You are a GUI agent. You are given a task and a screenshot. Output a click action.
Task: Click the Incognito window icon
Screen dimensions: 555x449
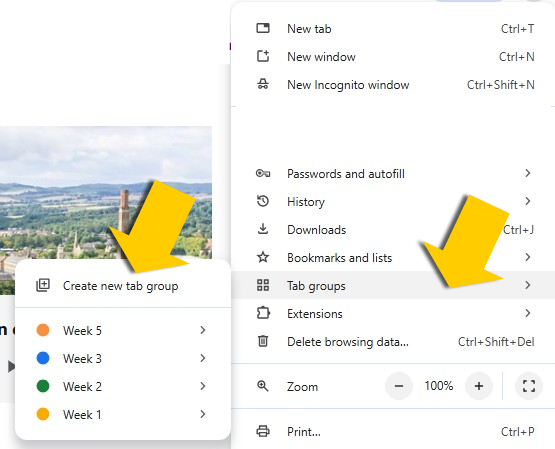(x=263, y=84)
